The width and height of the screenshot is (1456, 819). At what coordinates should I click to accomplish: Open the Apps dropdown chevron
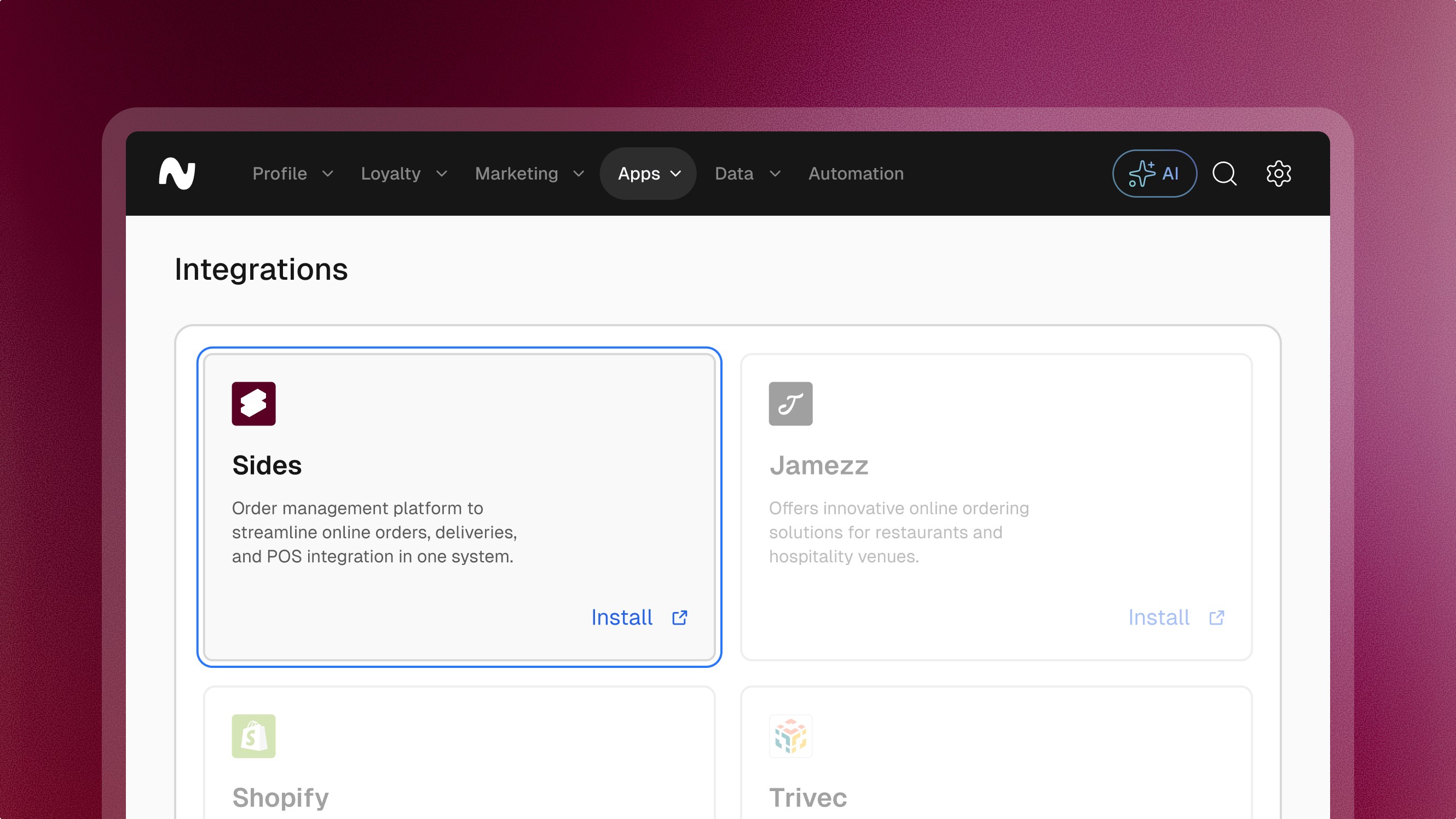675,174
